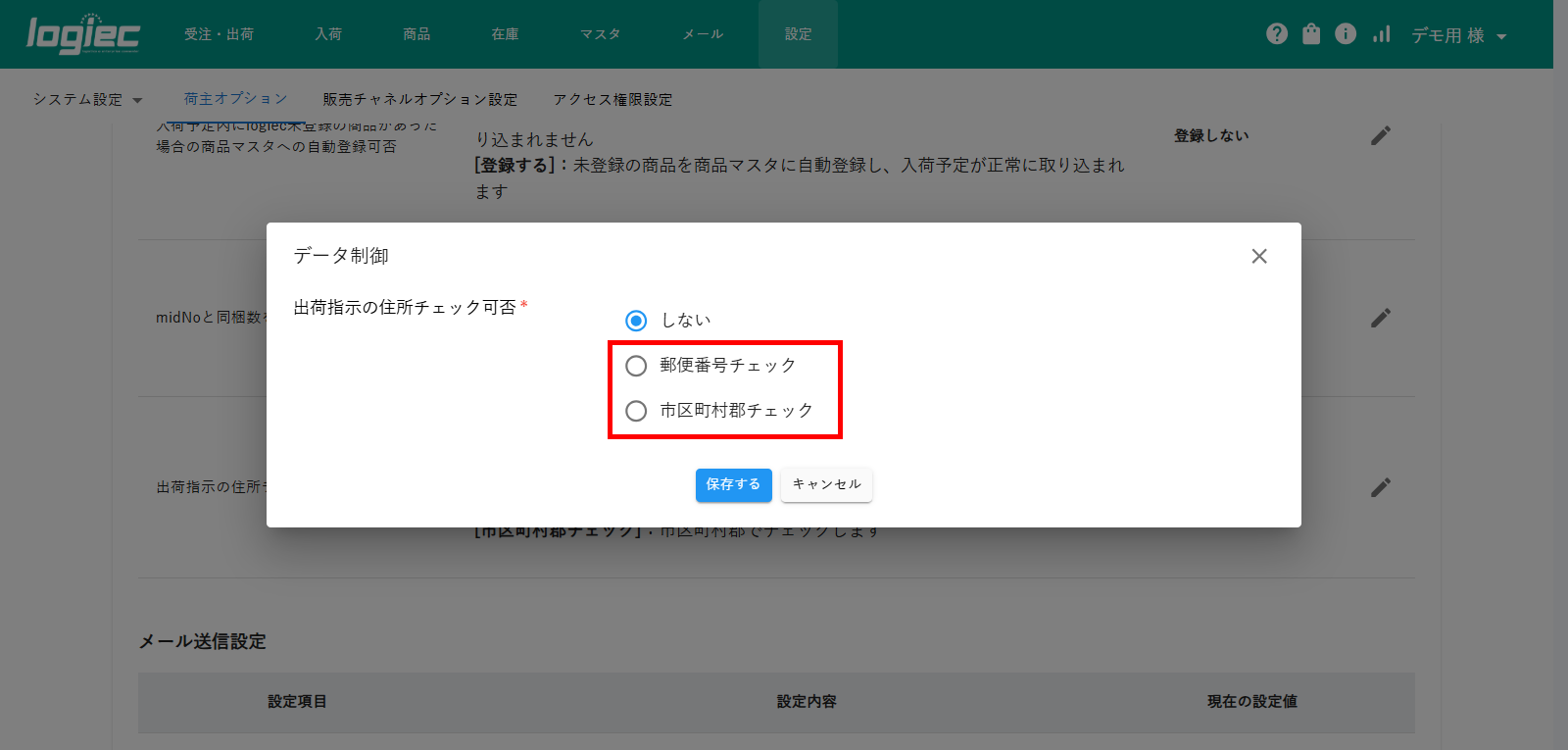Image resolution: width=1568 pixels, height=750 pixels.
Task: Click the キャンセル button
Action: (826, 484)
